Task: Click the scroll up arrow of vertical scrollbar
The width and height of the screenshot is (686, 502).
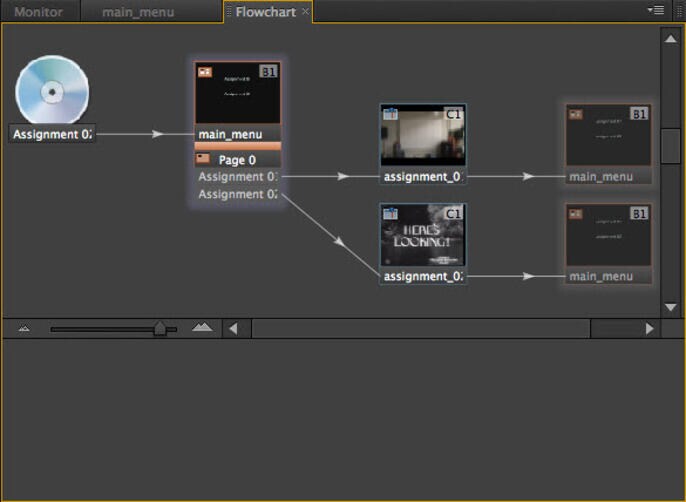Action: point(670,38)
